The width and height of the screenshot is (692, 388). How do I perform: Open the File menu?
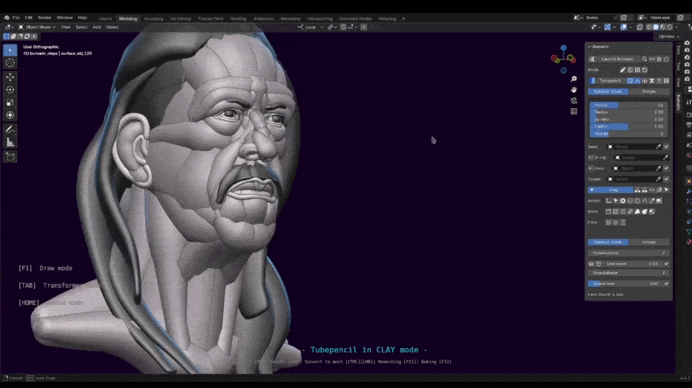pyautogui.click(x=16, y=18)
